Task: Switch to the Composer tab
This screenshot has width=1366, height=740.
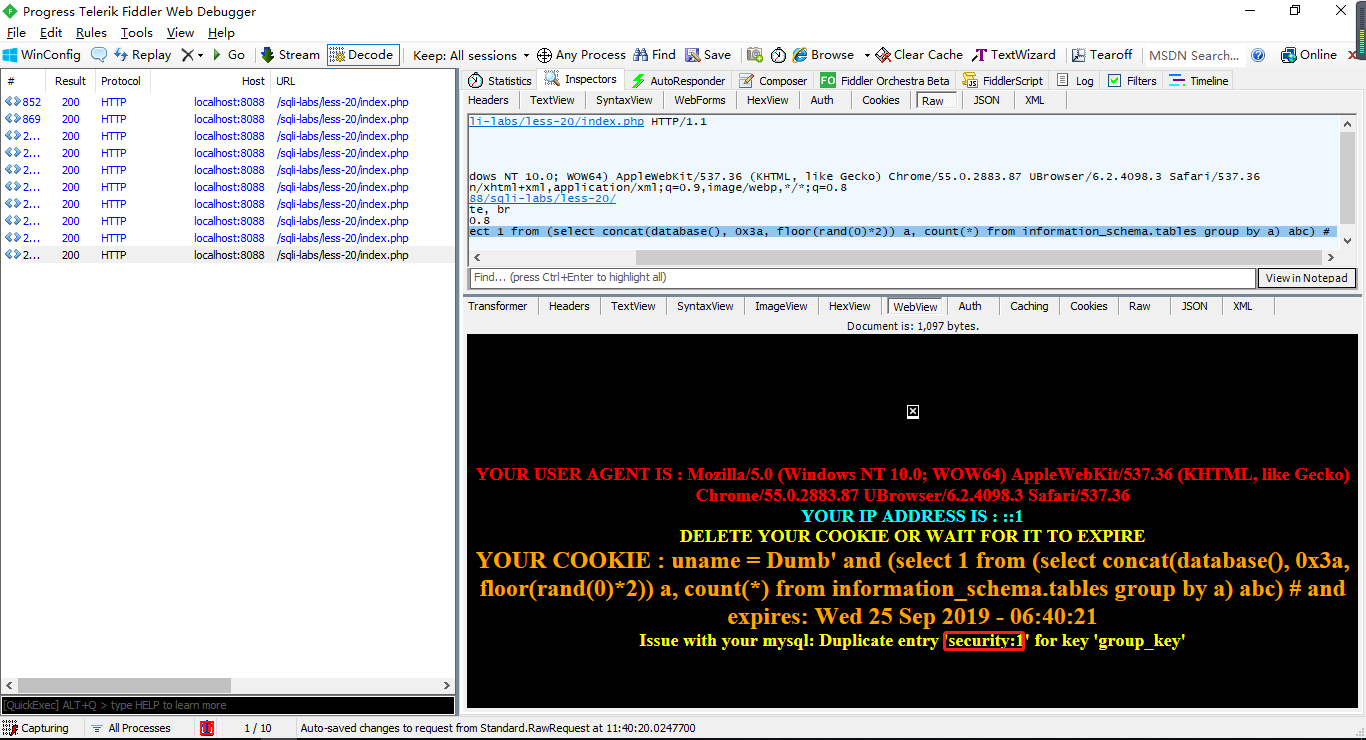Action: point(773,80)
